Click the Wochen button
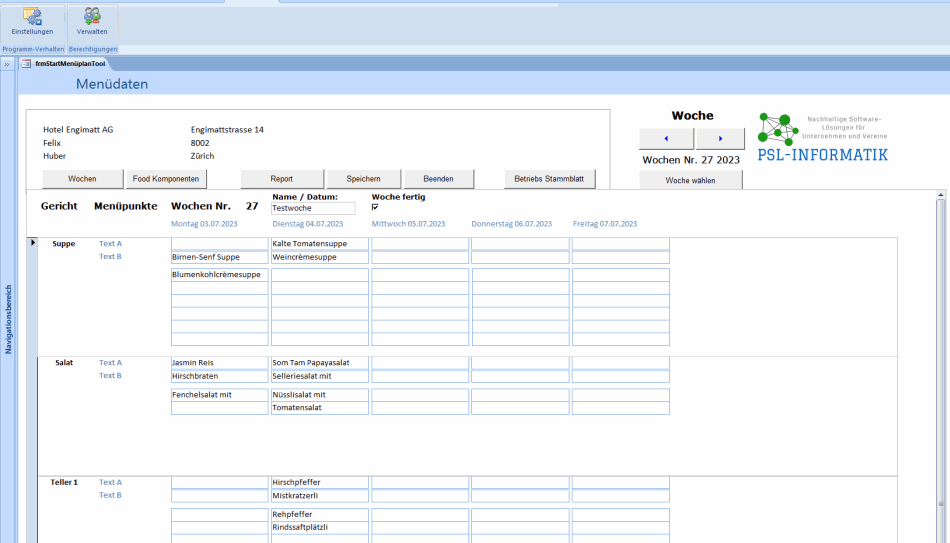The width and height of the screenshot is (950, 543). pos(82,179)
